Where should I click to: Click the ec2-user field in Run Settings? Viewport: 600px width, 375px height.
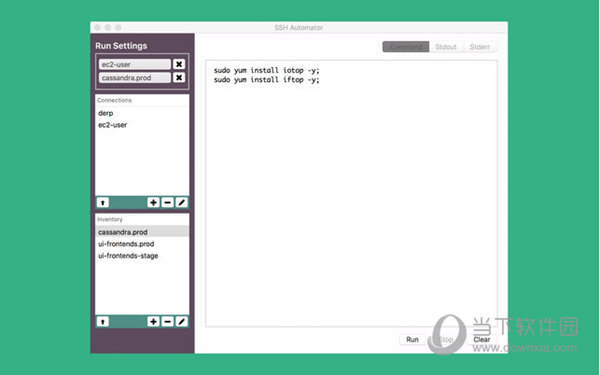coord(135,64)
